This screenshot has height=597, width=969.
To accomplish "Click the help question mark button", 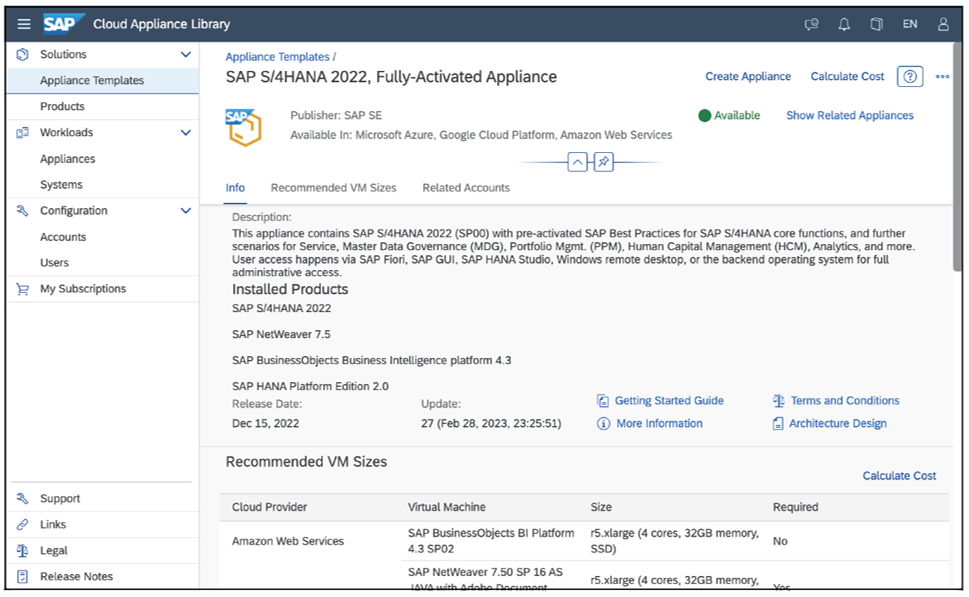I will [x=910, y=77].
